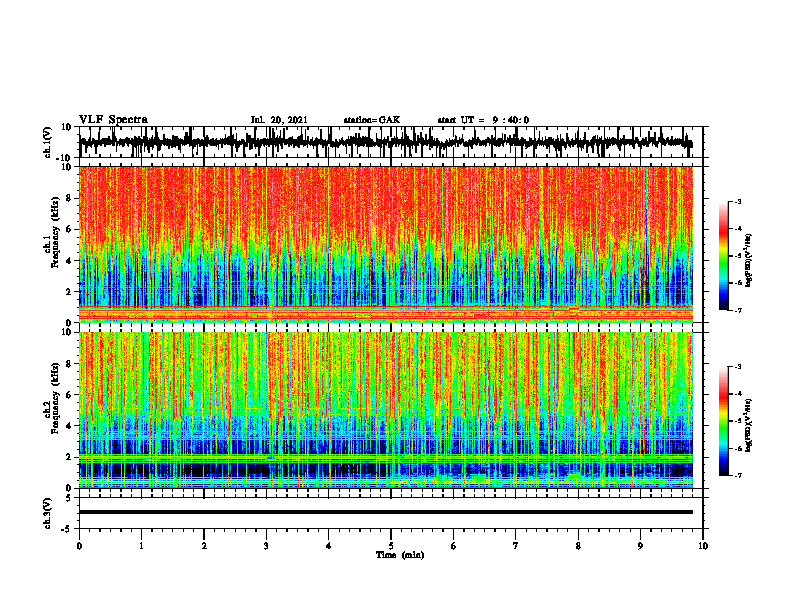Click the ch.1 spectrogram color scale bar
This screenshot has height=612, width=792.
coord(723,256)
